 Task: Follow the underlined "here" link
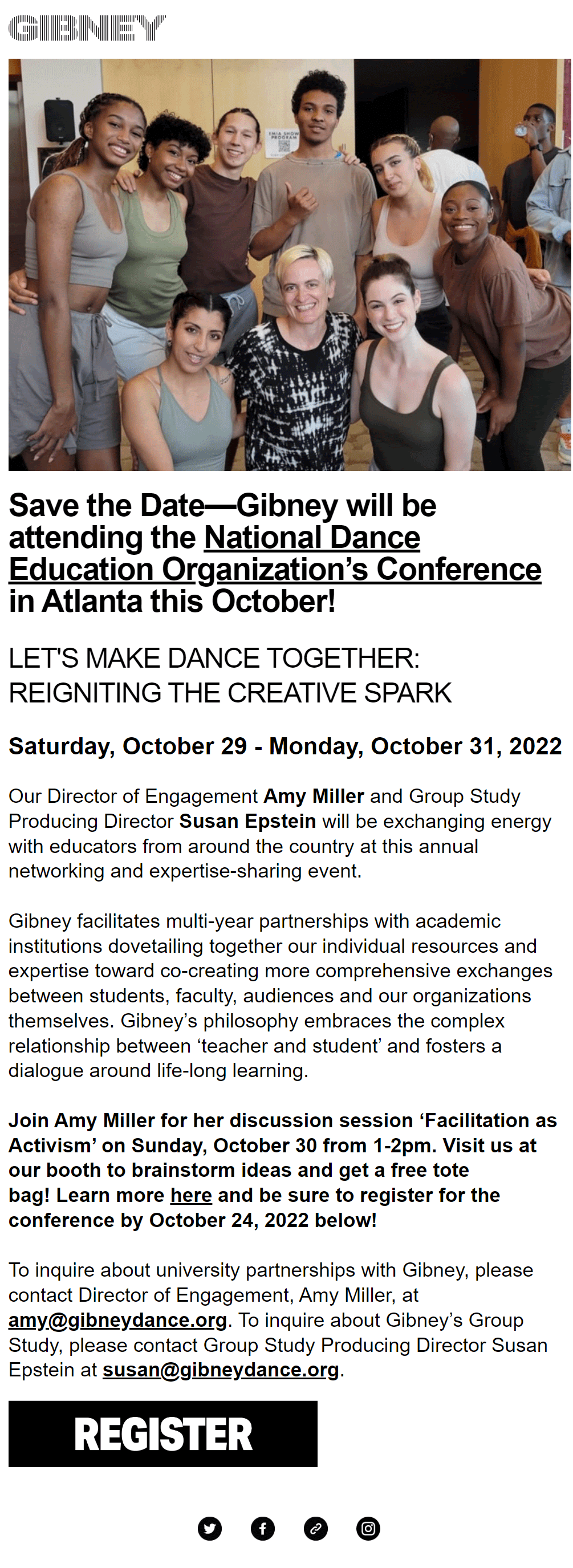coord(190,1195)
